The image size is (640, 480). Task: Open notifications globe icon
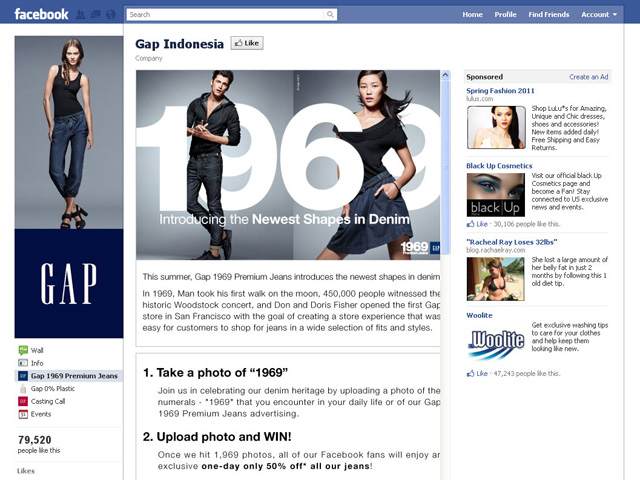[111, 15]
